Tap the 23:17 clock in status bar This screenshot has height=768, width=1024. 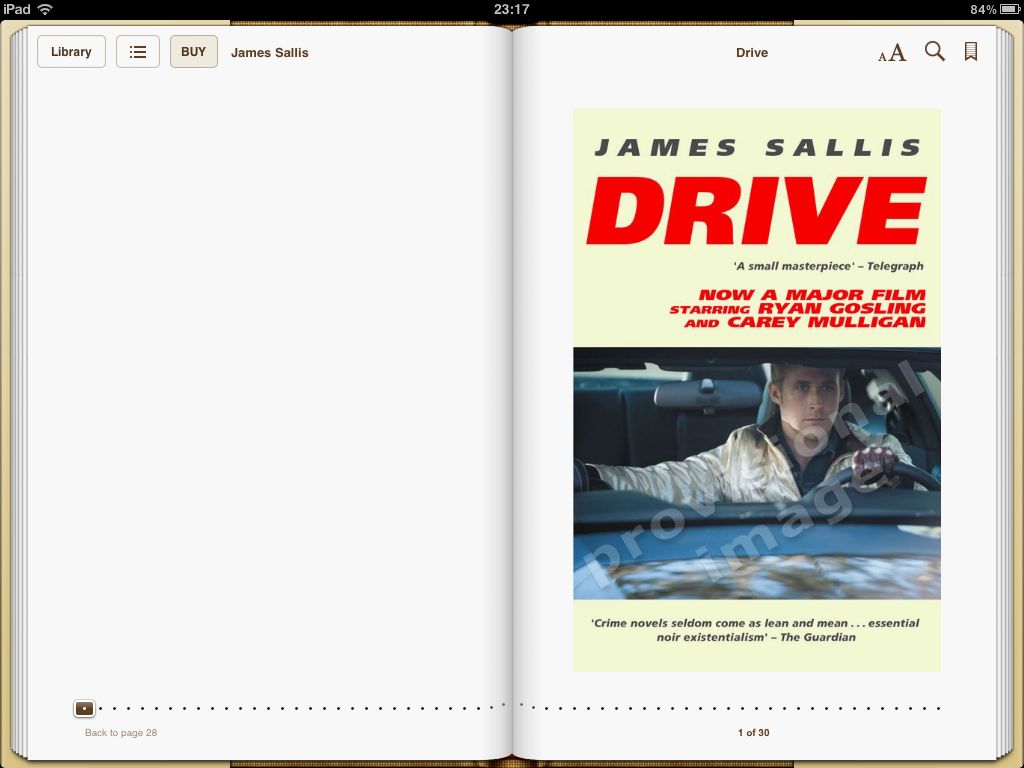point(511,9)
